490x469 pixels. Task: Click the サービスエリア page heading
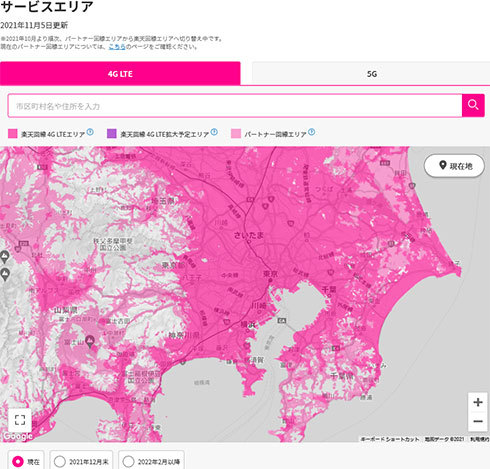coord(47,6)
